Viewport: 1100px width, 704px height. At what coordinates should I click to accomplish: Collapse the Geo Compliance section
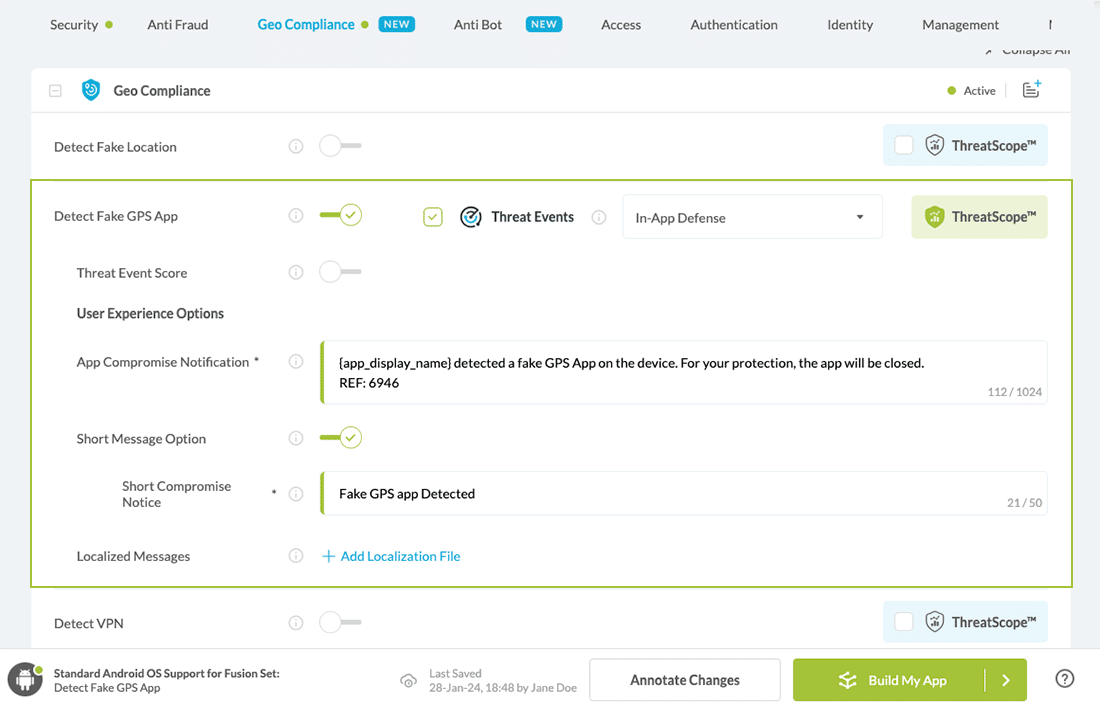(x=56, y=91)
